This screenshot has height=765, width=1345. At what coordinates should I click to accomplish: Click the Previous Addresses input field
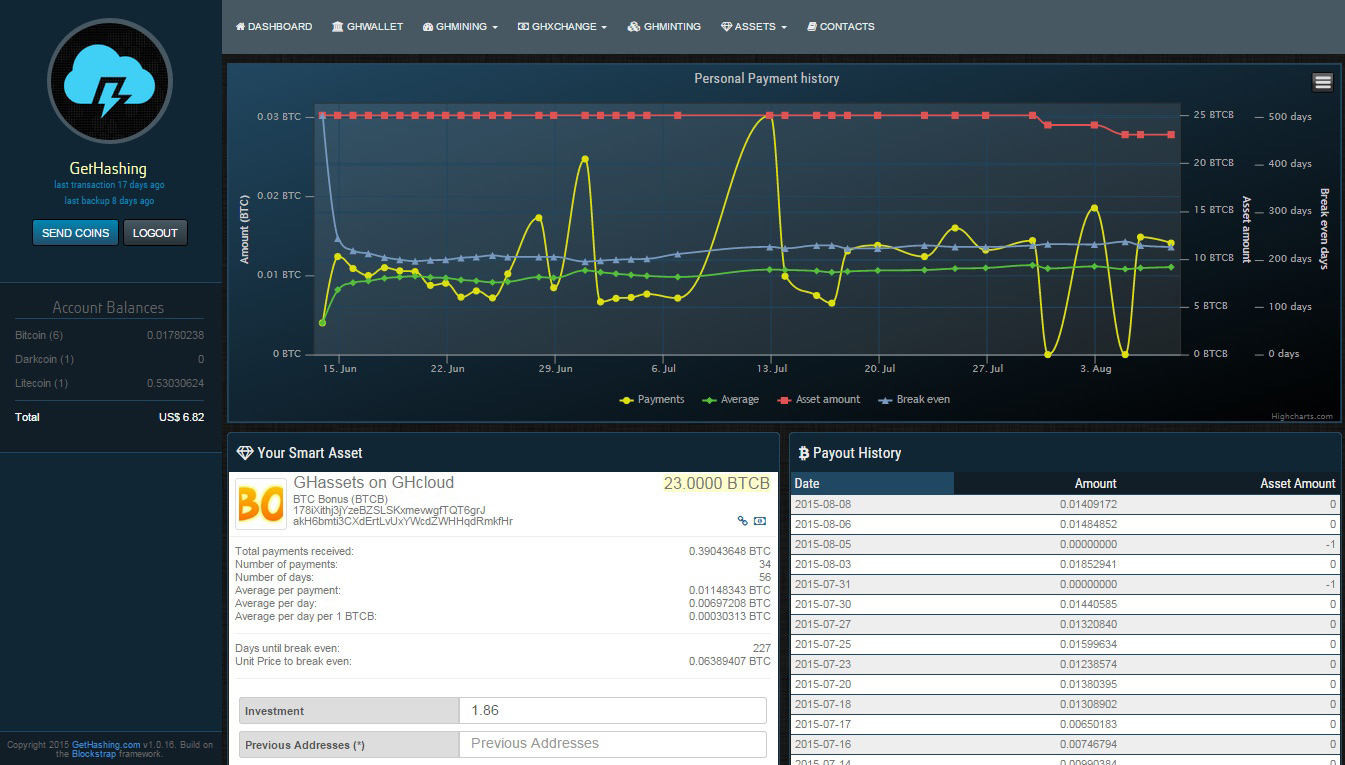(x=612, y=744)
